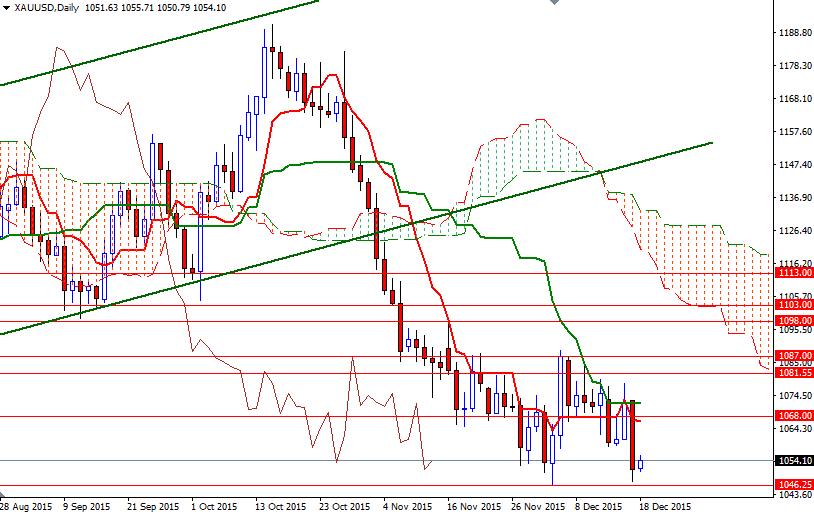The width and height of the screenshot is (814, 516).
Task: Click the 1188.80 price axis value
Action: click(793, 32)
